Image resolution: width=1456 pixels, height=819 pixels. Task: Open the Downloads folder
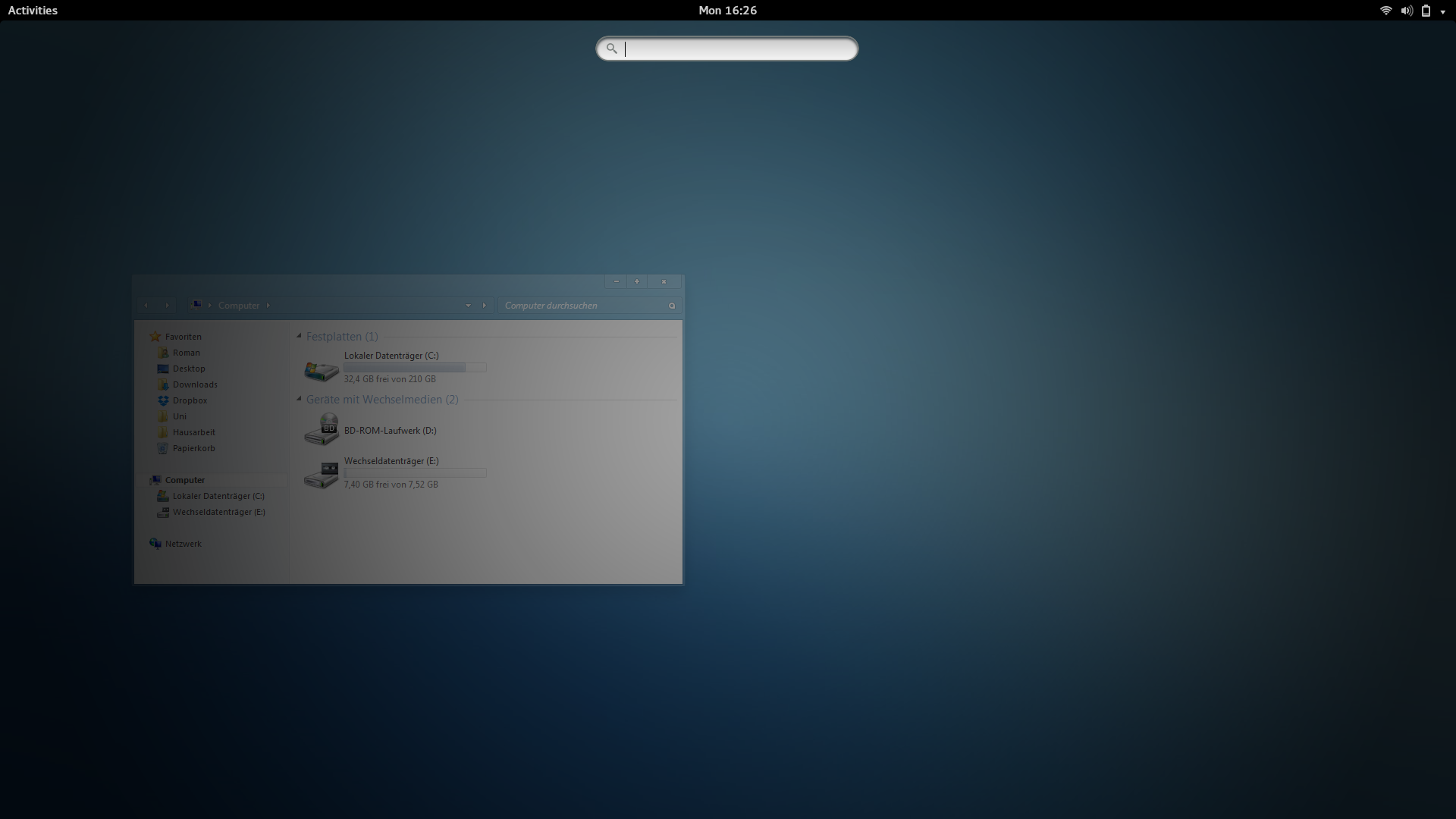point(195,384)
